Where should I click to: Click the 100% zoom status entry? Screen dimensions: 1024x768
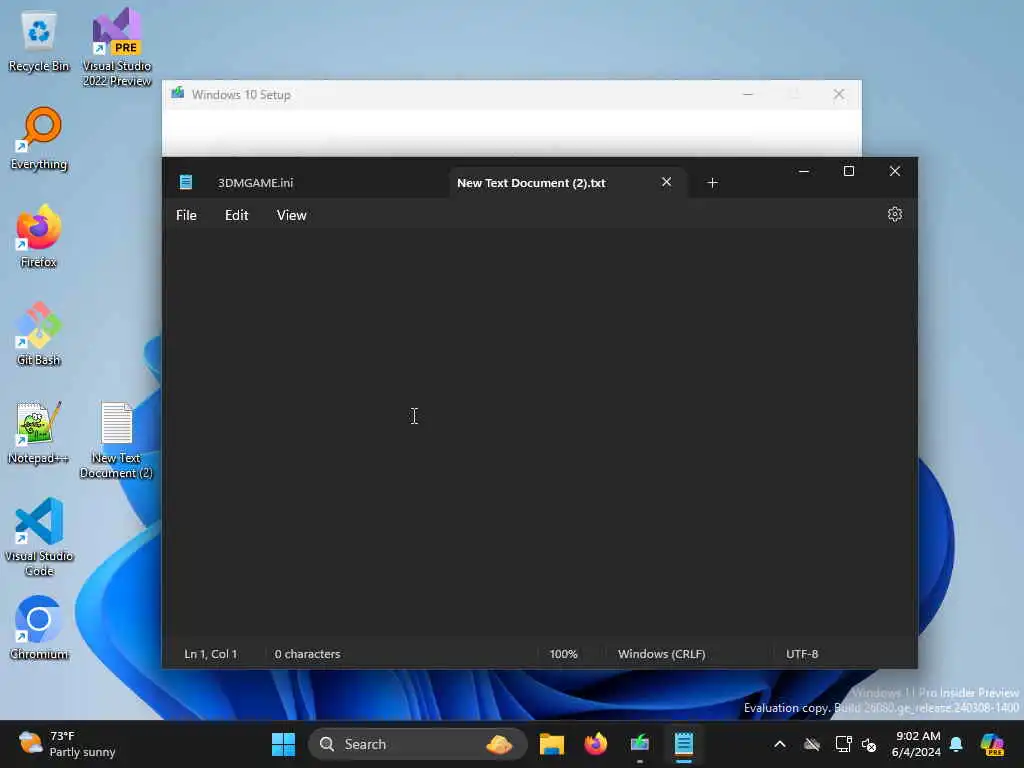point(563,654)
